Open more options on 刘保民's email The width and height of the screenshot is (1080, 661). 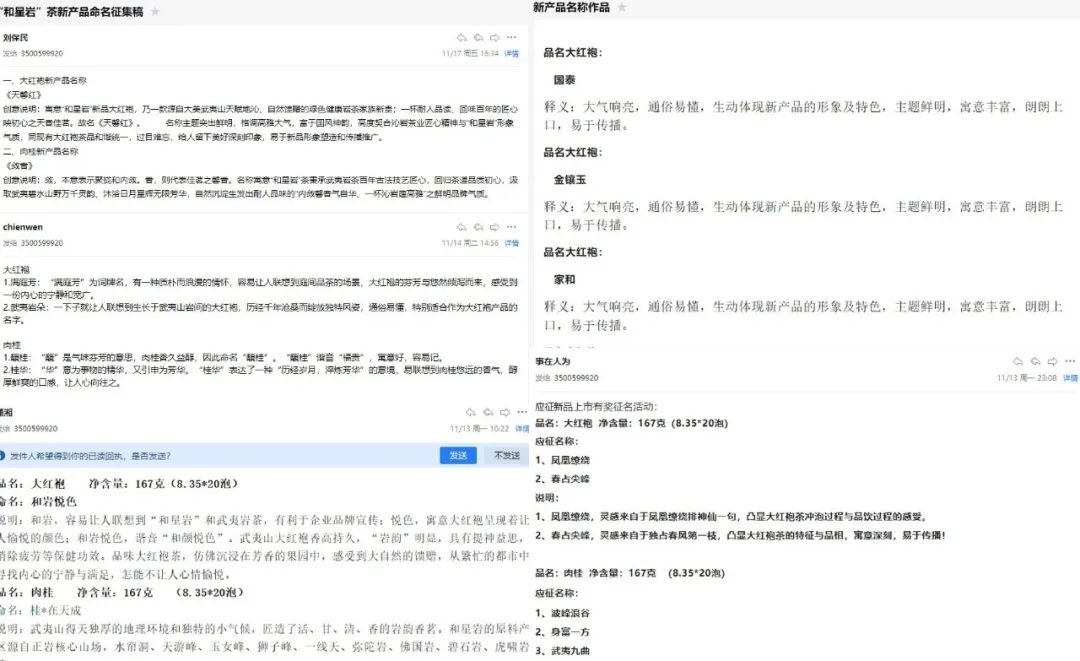click(511, 38)
